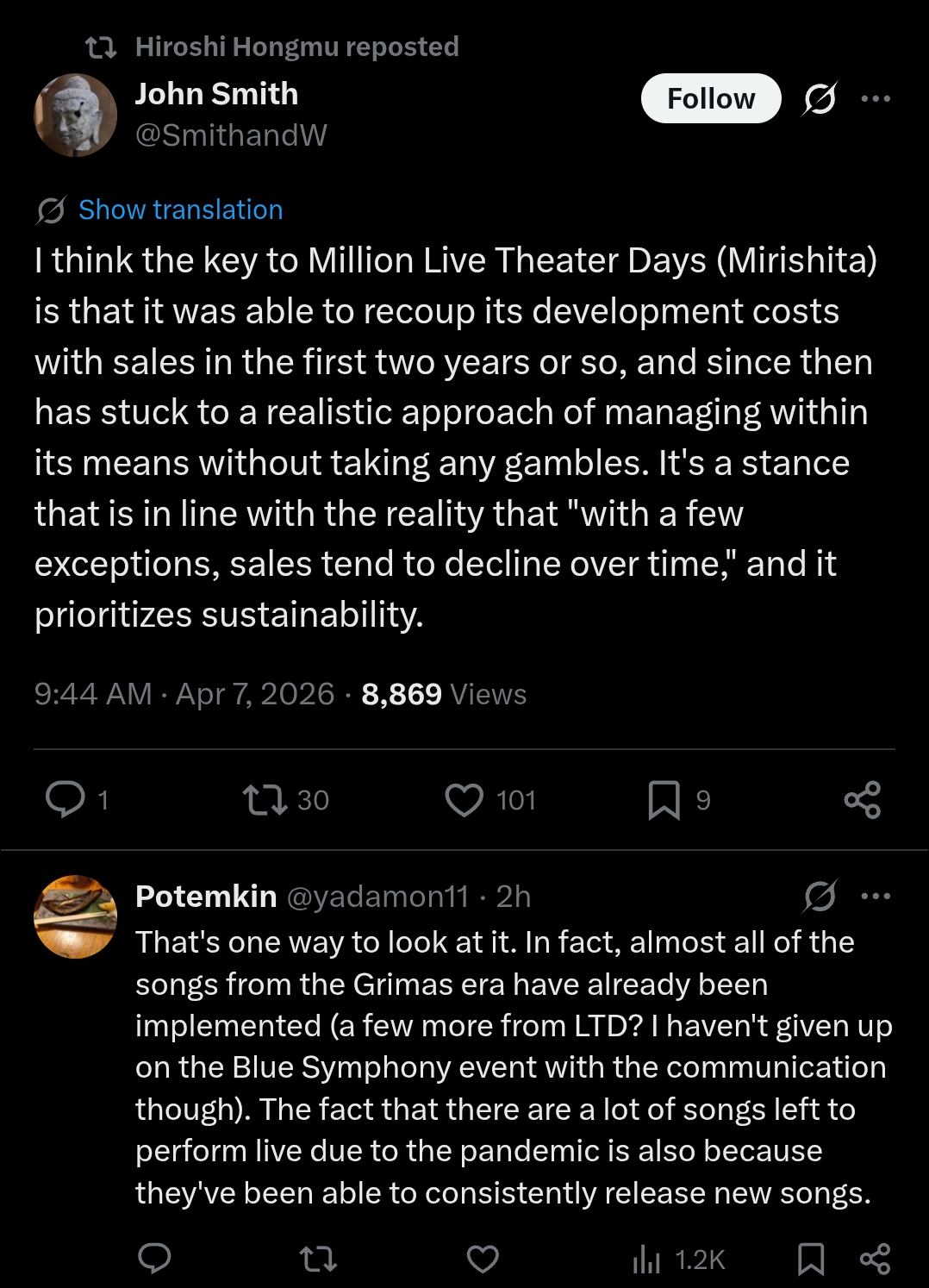Viewport: 929px width, 1288px height.
Task: Like John Smith's post
Action: 464,799
